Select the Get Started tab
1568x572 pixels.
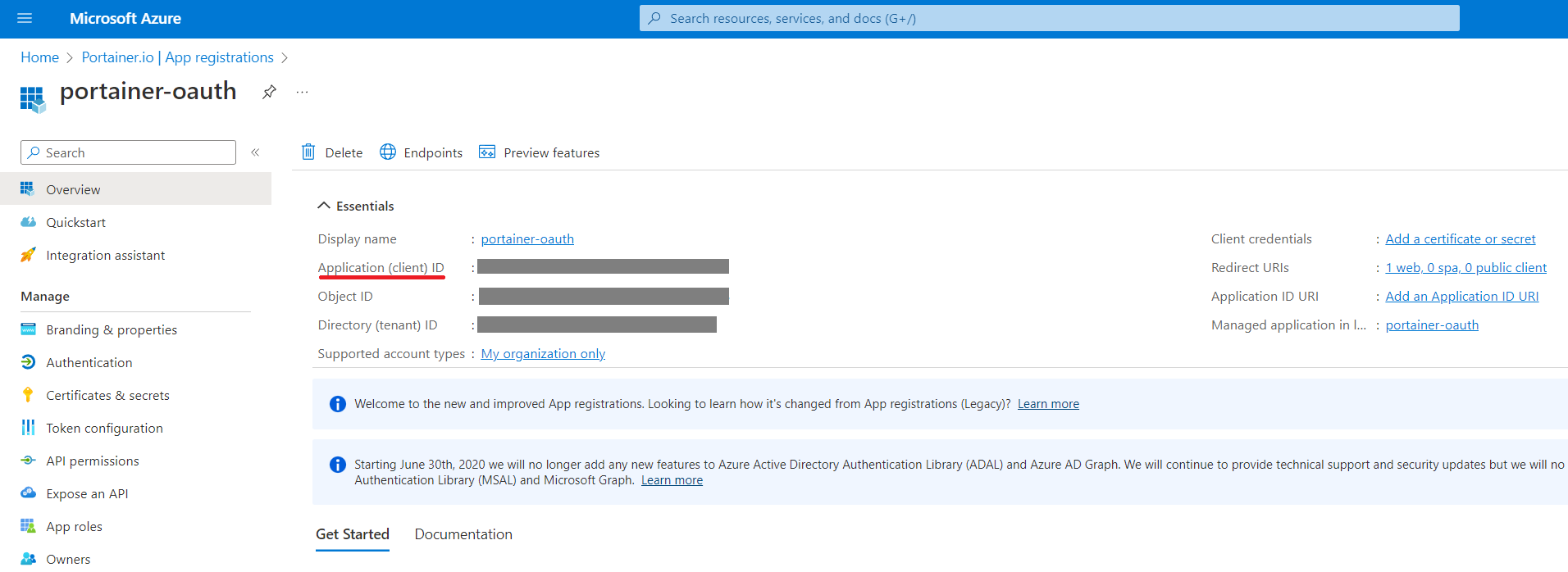click(x=353, y=534)
